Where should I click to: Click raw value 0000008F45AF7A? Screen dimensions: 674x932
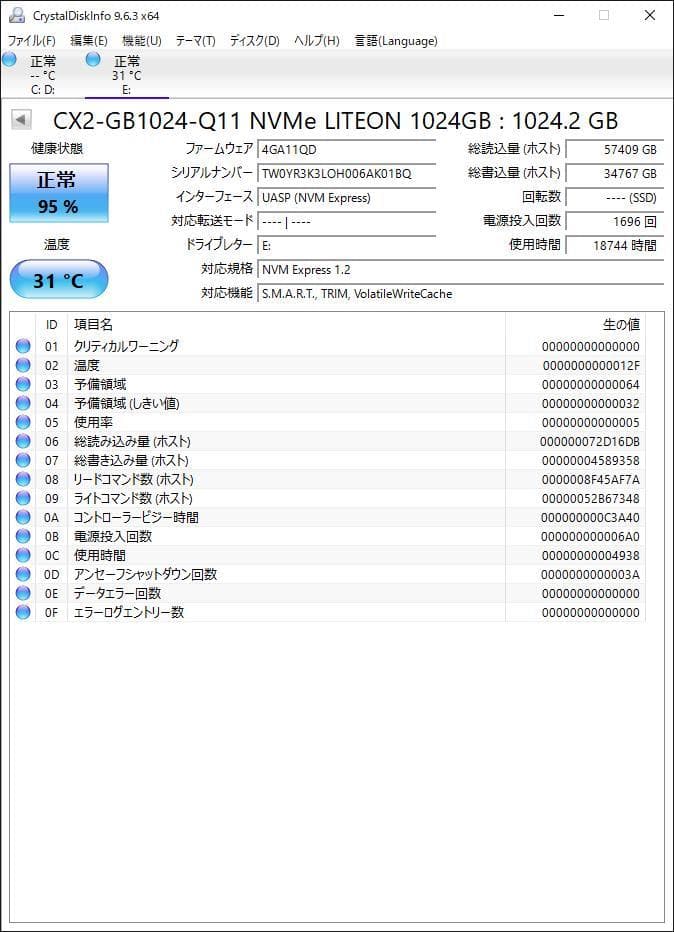click(590, 480)
